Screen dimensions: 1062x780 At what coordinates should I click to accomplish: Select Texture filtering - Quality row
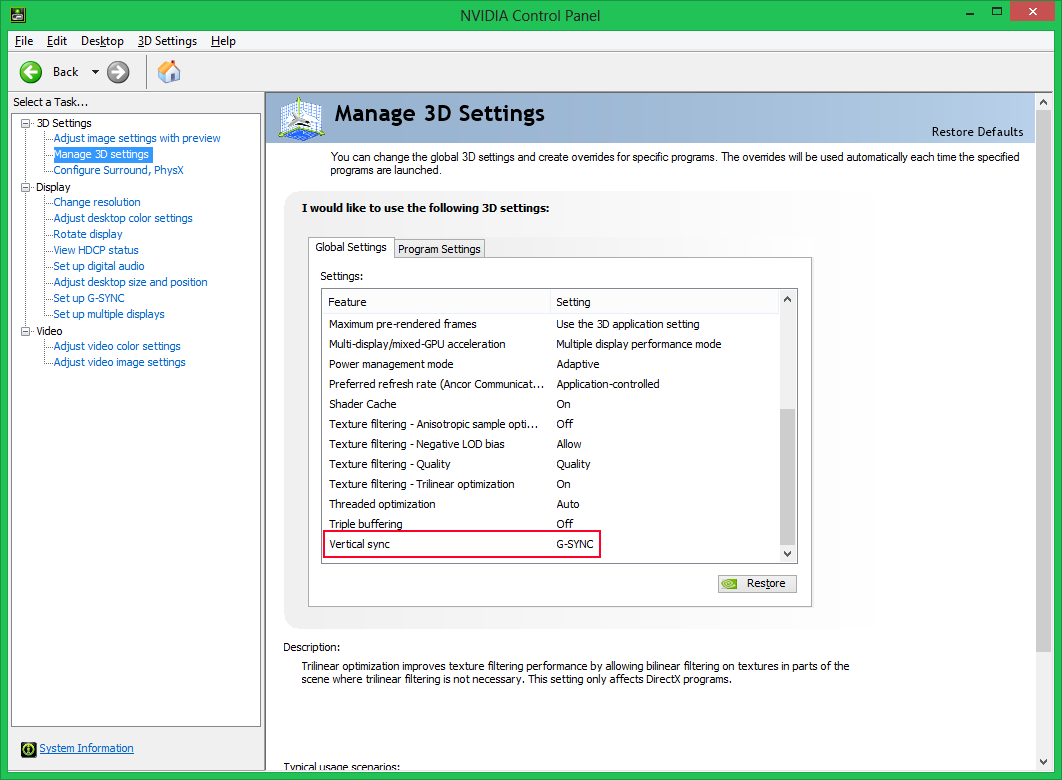click(x=551, y=464)
